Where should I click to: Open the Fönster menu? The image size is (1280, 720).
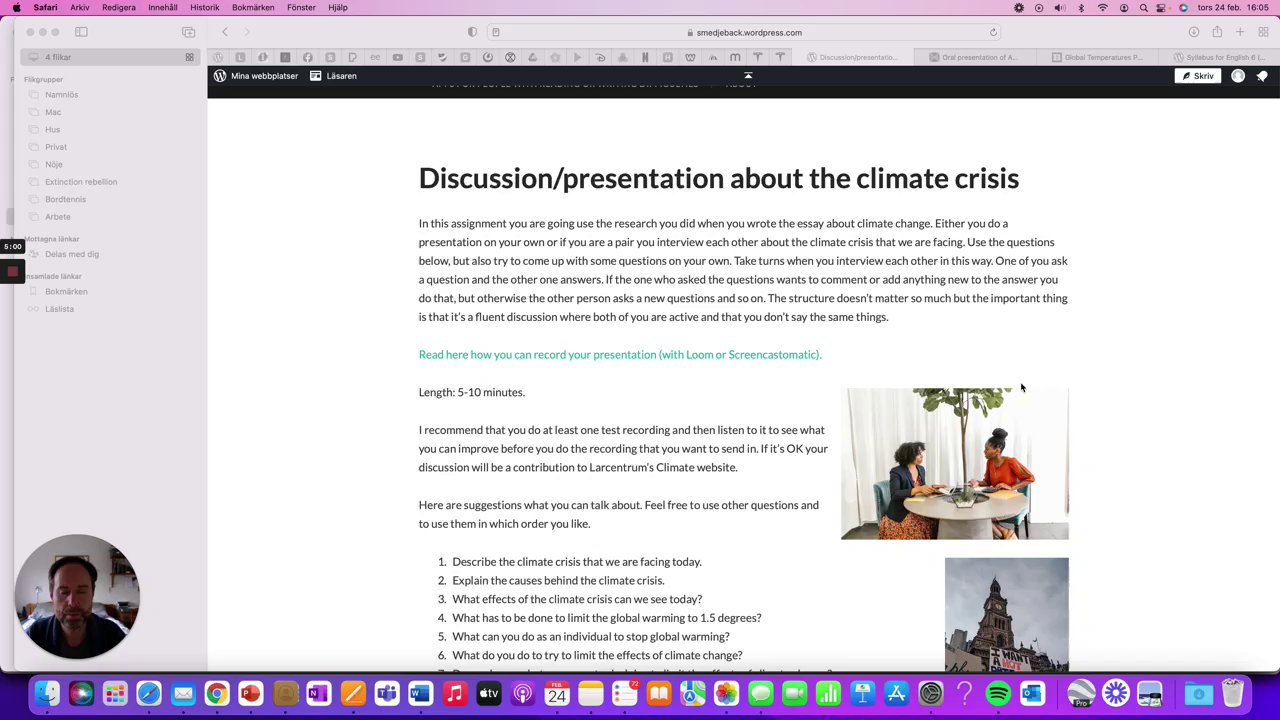[301, 7]
